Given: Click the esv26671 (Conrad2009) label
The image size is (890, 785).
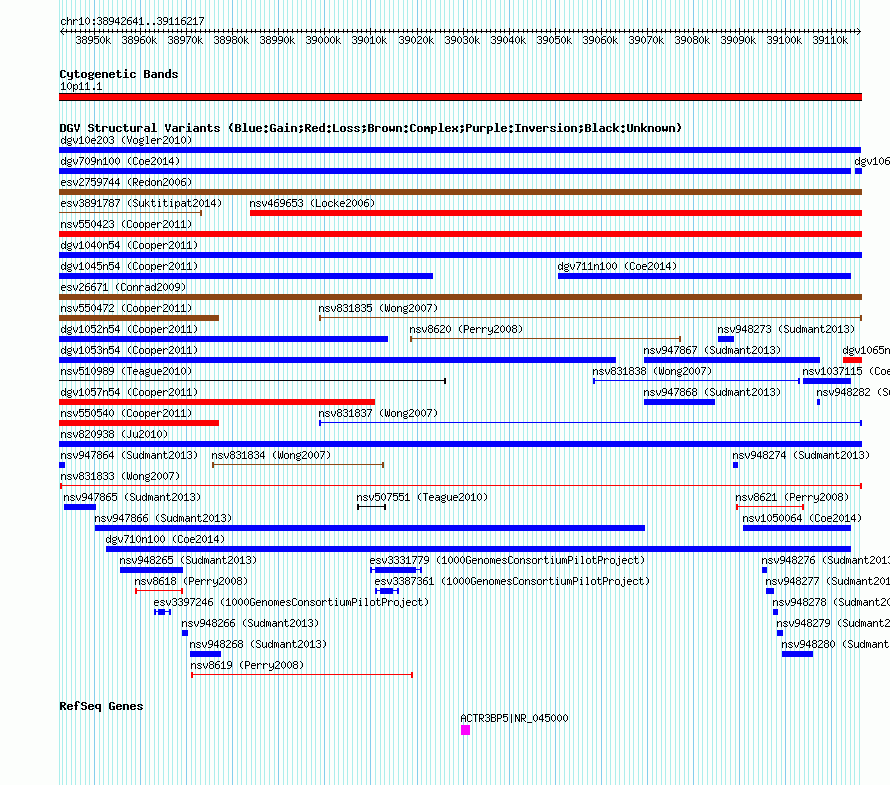Looking at the screenshot, I should (x=123, y=287).
